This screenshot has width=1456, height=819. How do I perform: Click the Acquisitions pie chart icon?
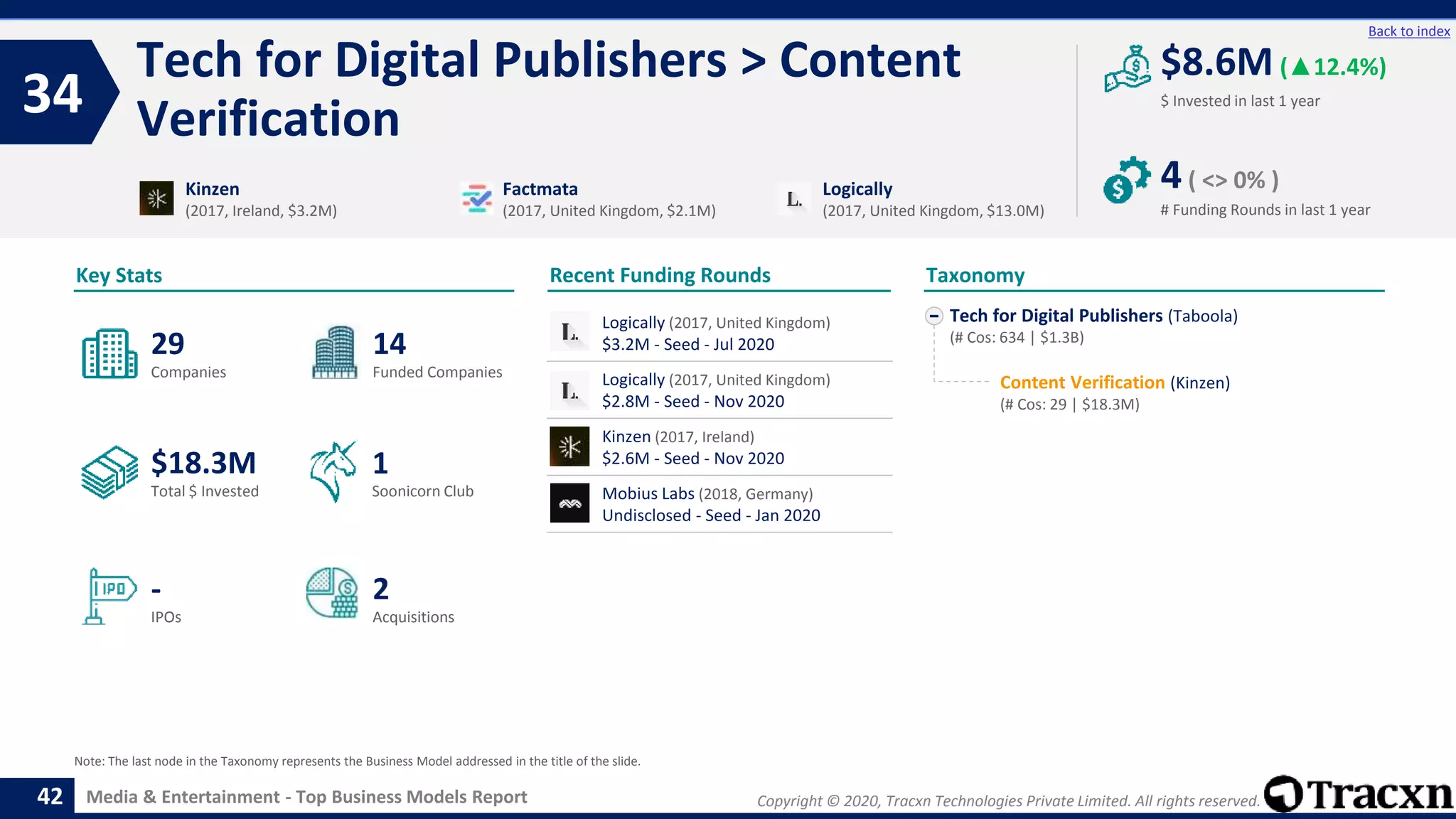click(x=332, y=593)
